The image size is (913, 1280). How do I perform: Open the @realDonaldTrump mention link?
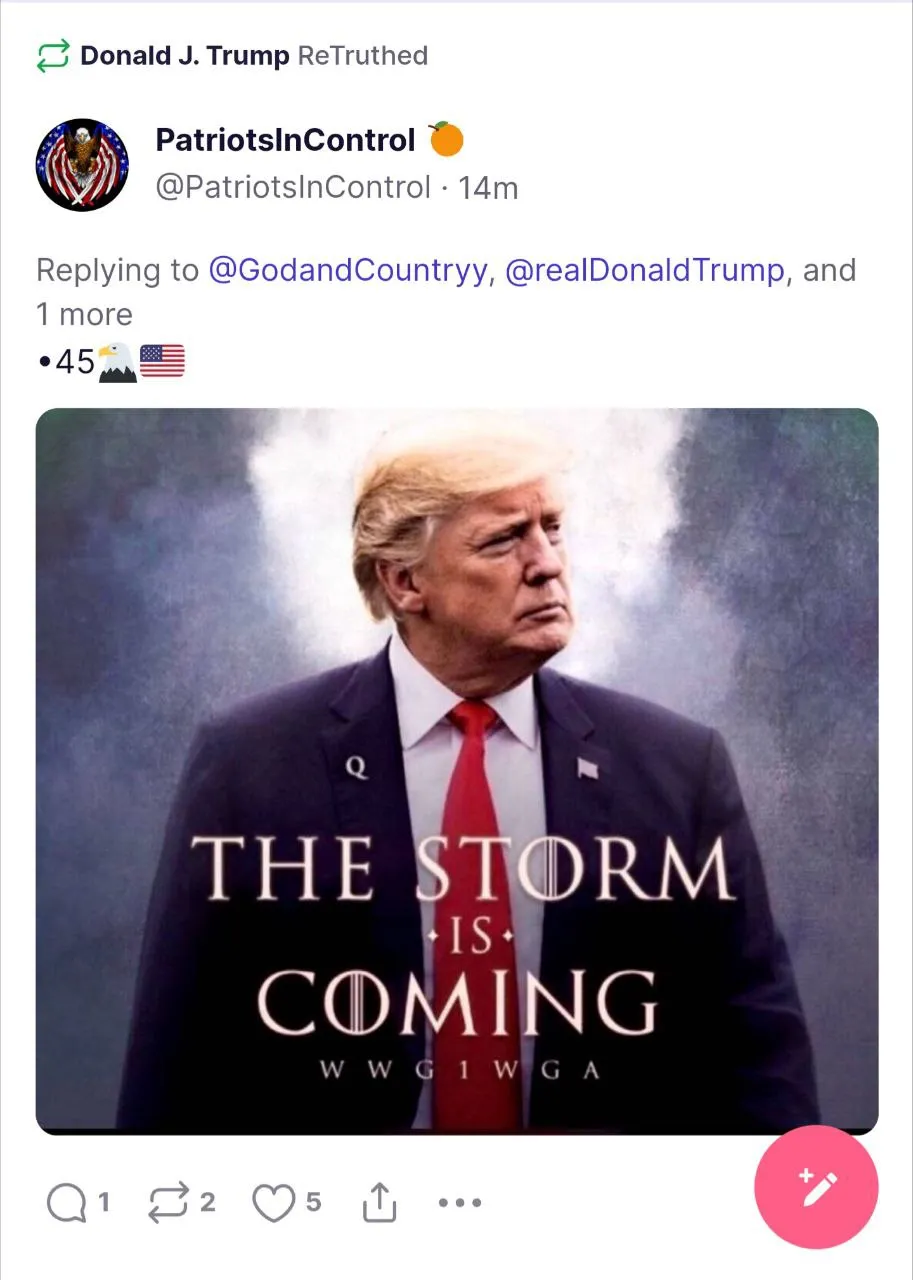[x=645, y=271]
